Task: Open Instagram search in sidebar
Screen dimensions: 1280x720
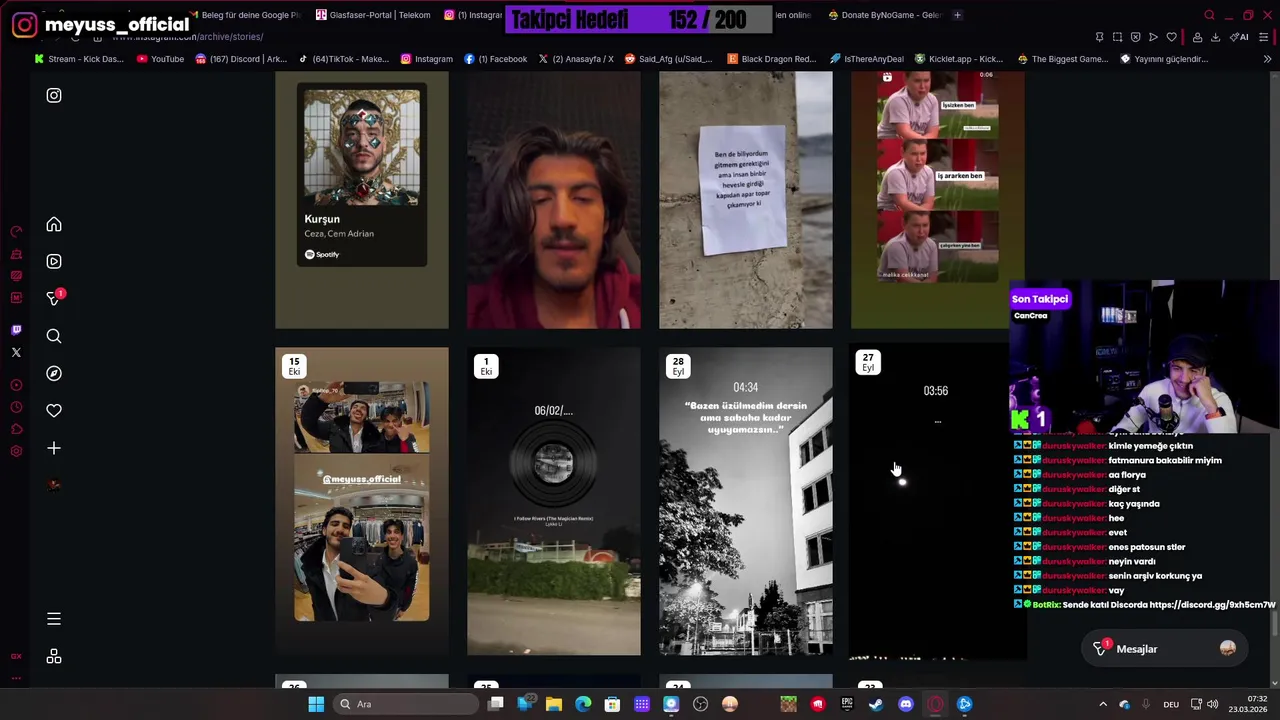Action: (x=54, y=336)
